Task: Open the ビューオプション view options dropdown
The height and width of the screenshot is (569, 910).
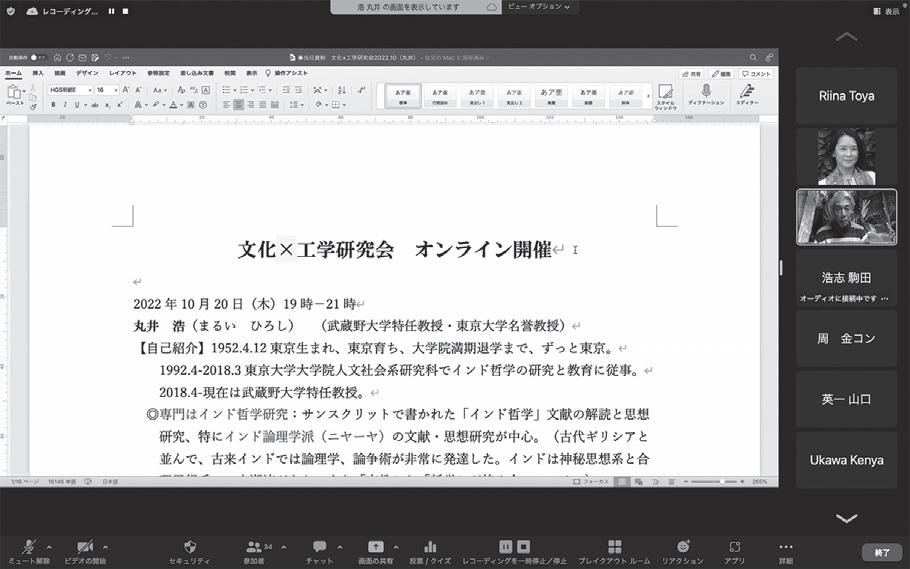Action: [x=539, y=6]
